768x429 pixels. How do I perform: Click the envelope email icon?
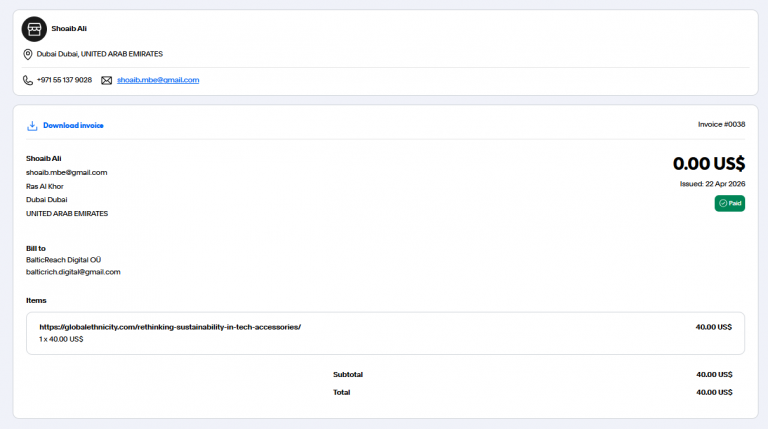[x=106, y=80]
